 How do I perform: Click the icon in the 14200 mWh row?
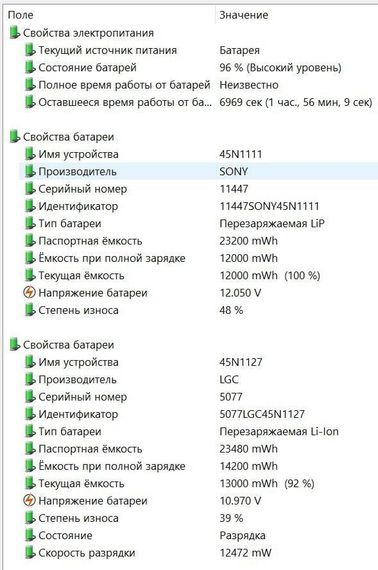30,466
